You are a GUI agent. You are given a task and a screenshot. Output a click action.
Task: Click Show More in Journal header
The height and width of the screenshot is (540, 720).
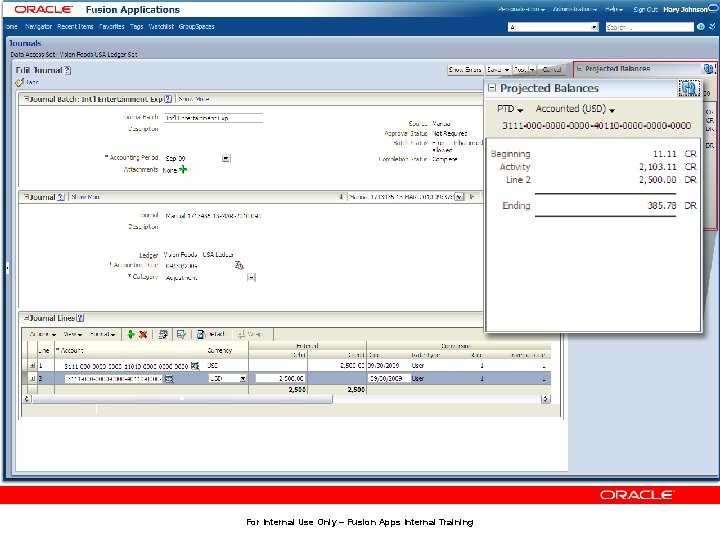[85, 197]
